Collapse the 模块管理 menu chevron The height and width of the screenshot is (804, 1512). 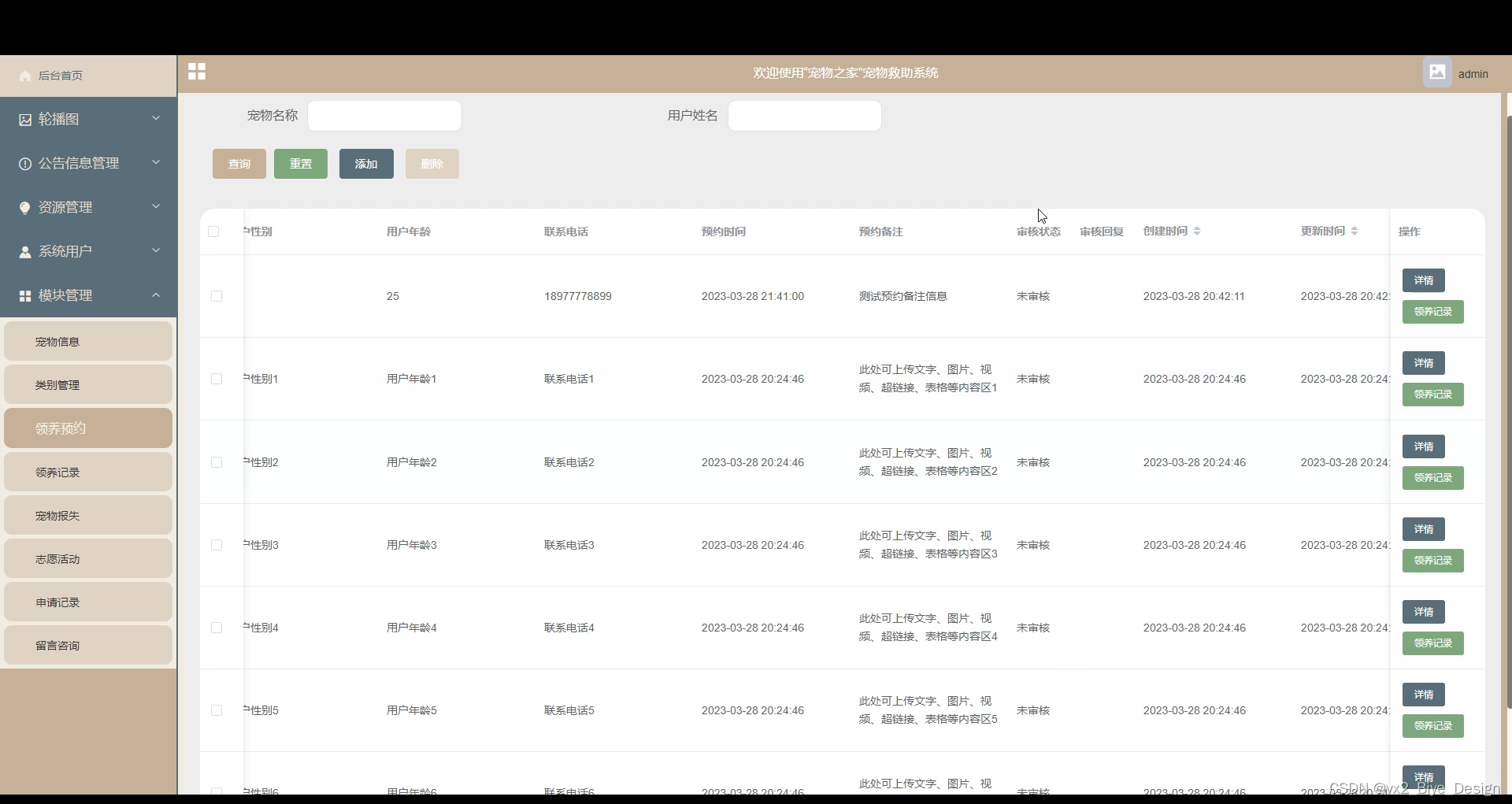[x=156, y=295]
